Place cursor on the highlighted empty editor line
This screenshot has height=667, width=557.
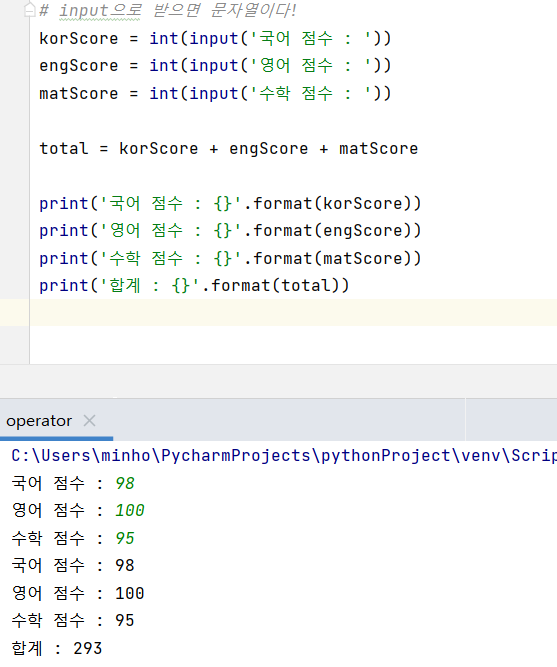[294, 313]
